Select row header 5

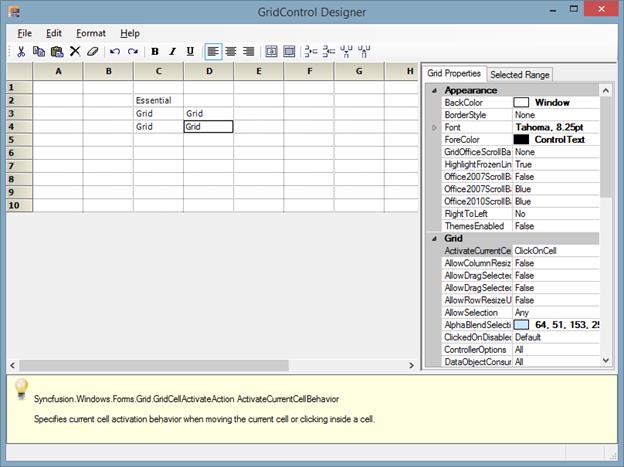click(x=20, y=140)
